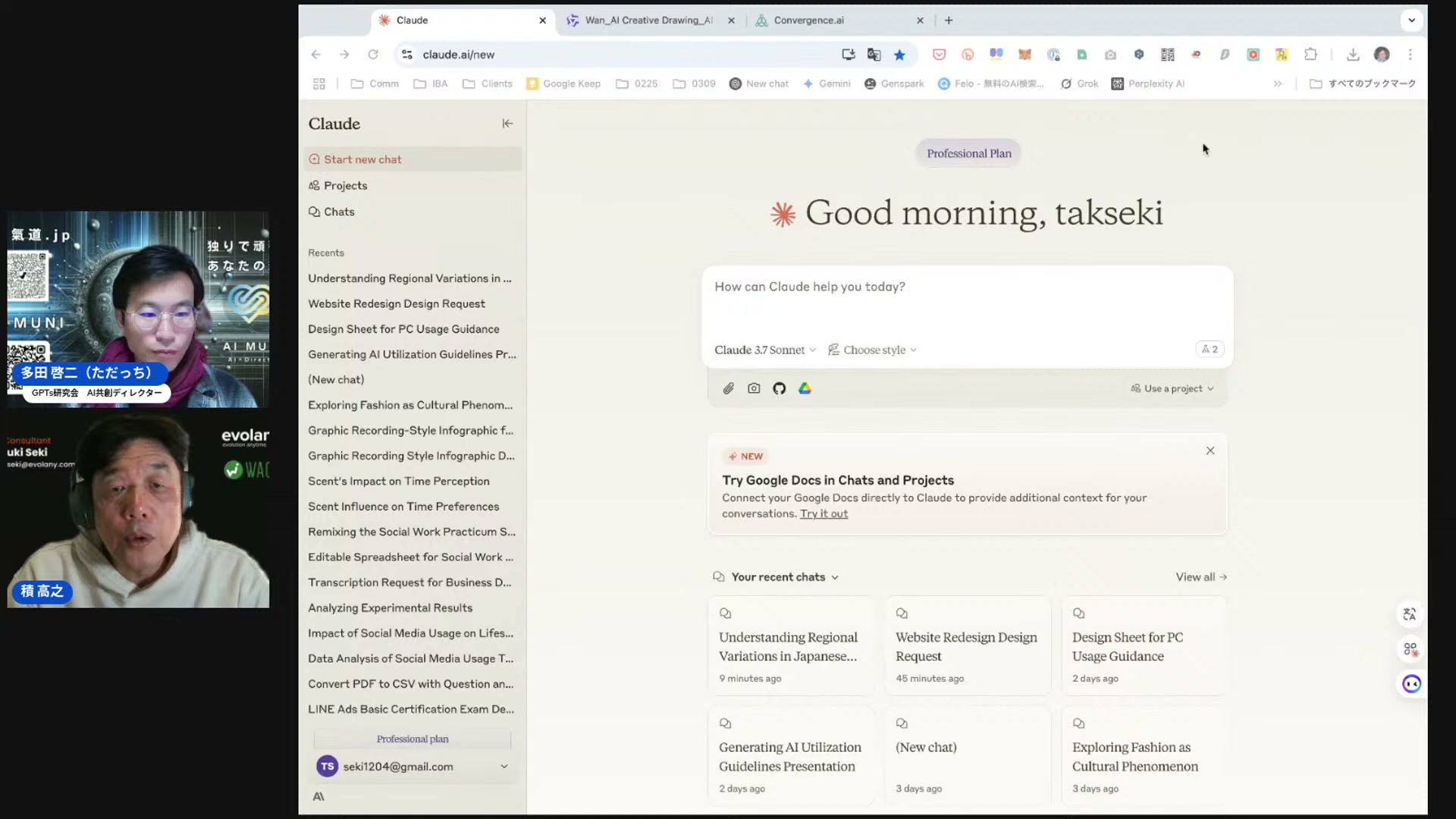Start a new chat from sidebar

click(413, 159)
